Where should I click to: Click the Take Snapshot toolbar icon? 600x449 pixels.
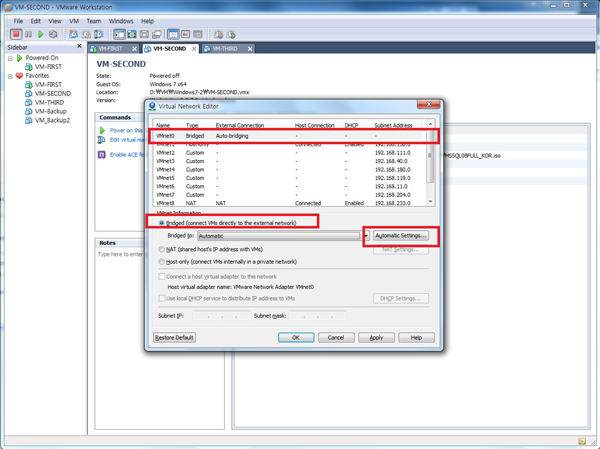coord(73,34)
